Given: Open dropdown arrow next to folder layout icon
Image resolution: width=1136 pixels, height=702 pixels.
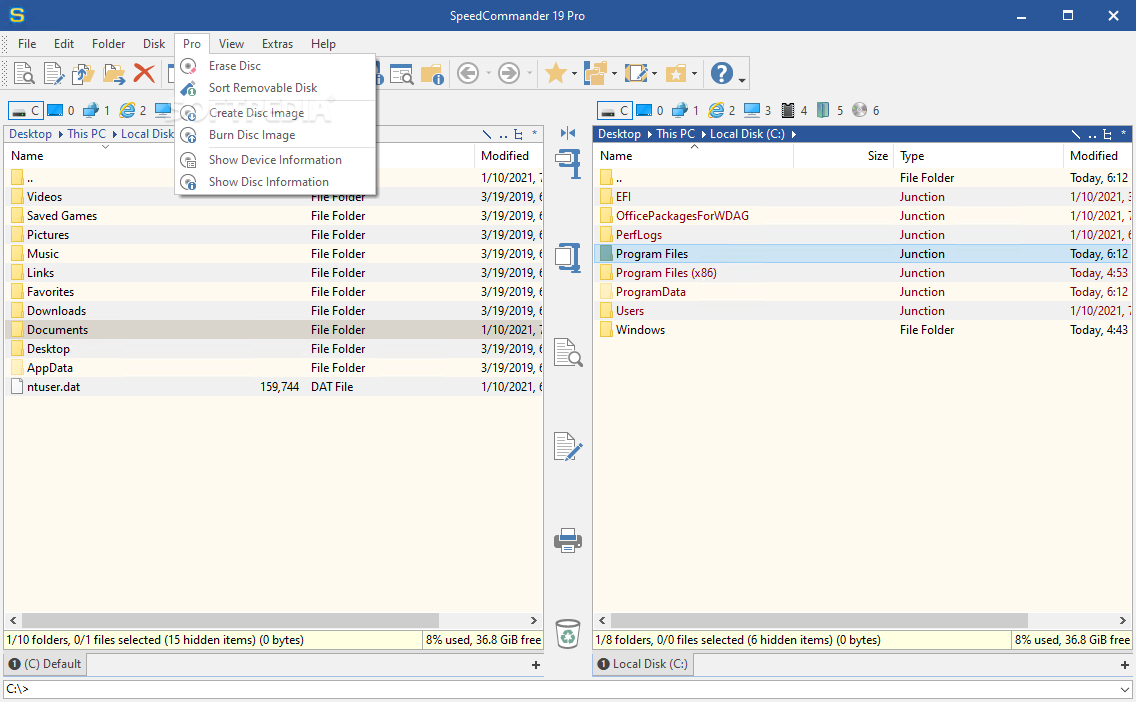Looking at the screenshot, I should coord(614,74).
